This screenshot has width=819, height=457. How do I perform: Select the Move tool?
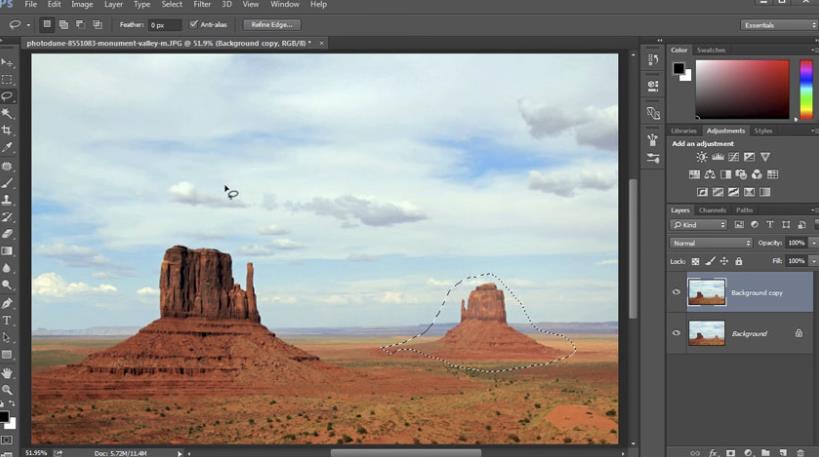pos(7,63)
